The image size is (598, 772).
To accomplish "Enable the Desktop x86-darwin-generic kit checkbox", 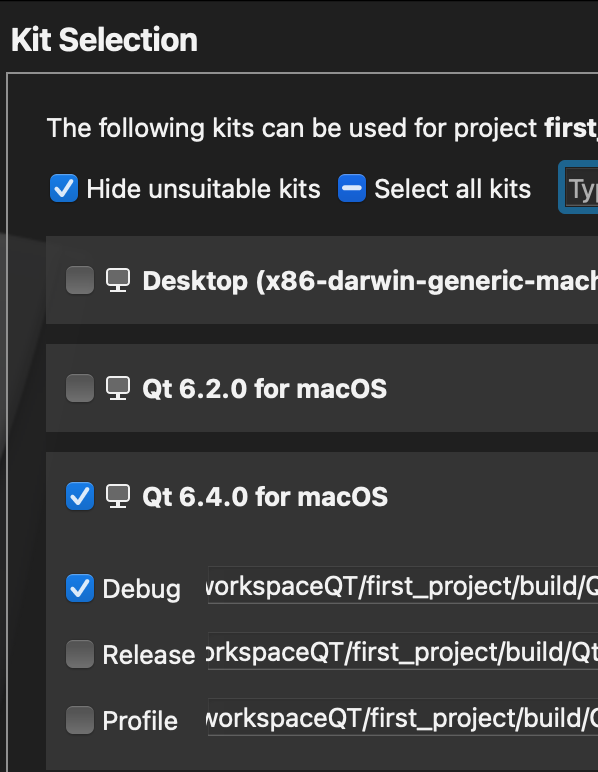I will (80, 280).
